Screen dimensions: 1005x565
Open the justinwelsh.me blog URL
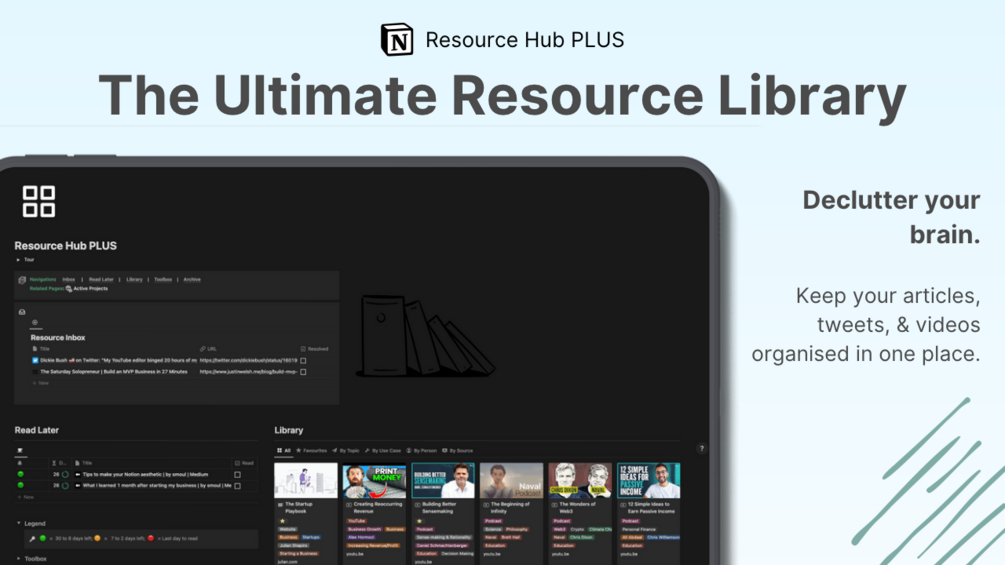pyautogui.click(x=249, y=372)
